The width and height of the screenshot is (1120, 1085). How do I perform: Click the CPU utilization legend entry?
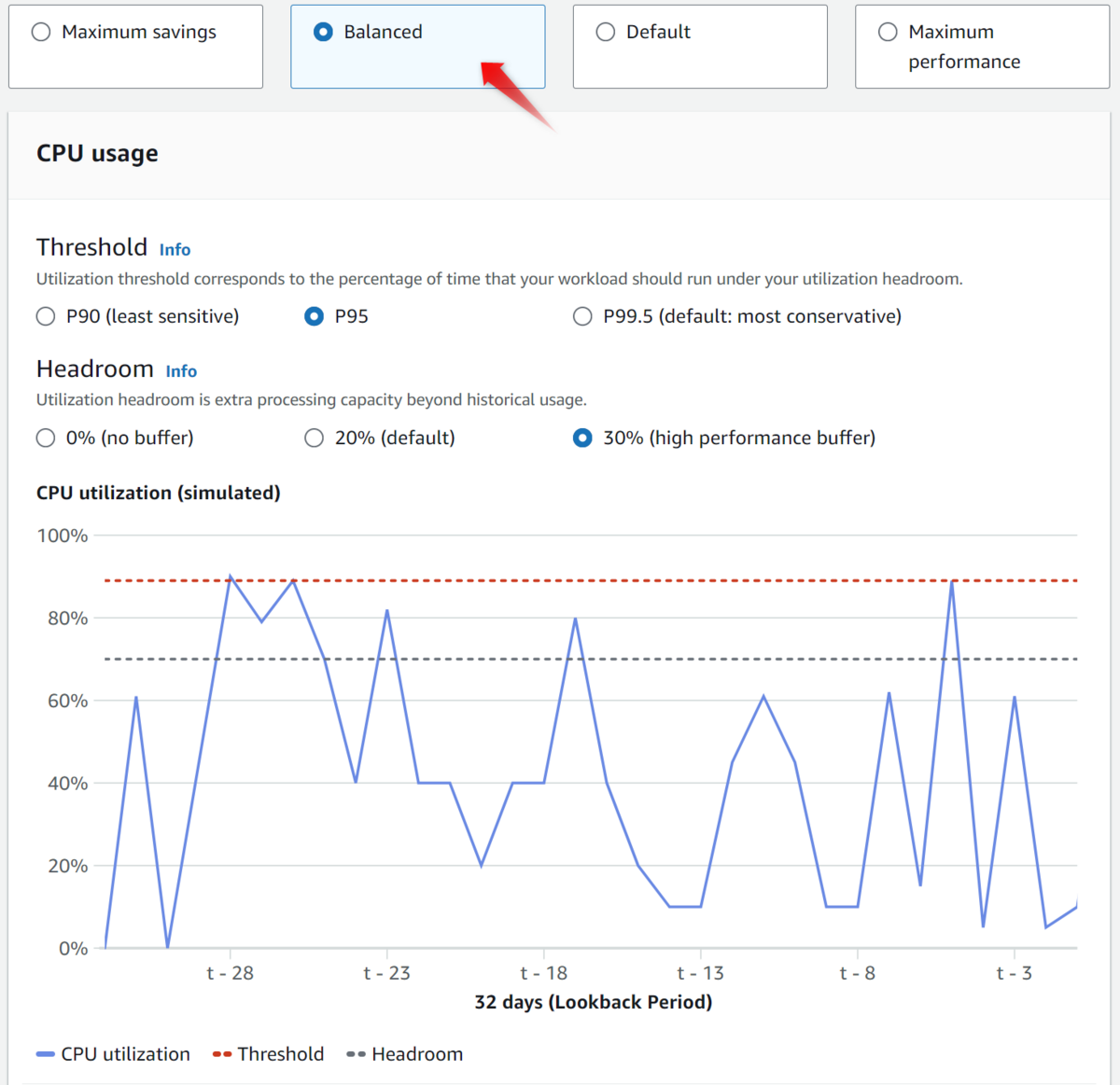click(113, 1054)
